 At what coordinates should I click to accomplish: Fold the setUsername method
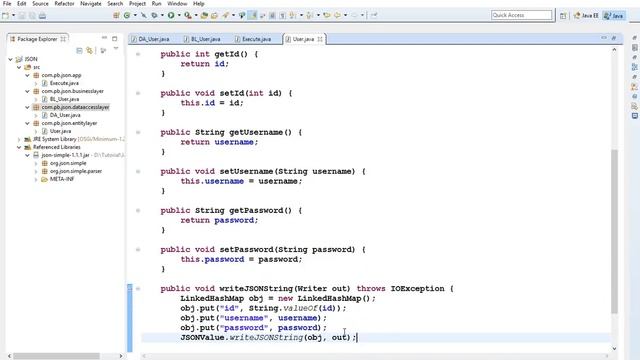click(x=138, y=171)
